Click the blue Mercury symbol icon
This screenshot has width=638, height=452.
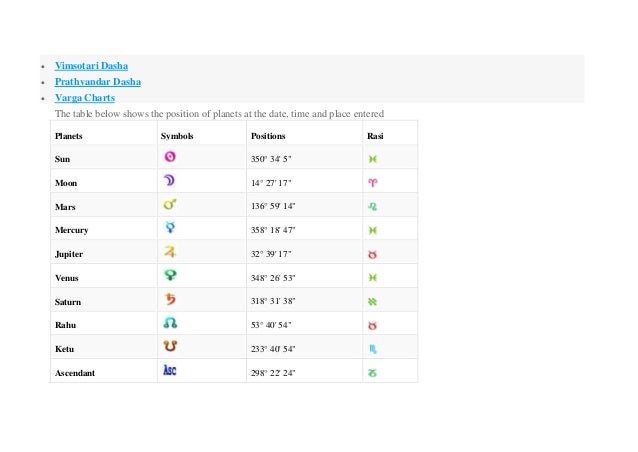point(170,229)
